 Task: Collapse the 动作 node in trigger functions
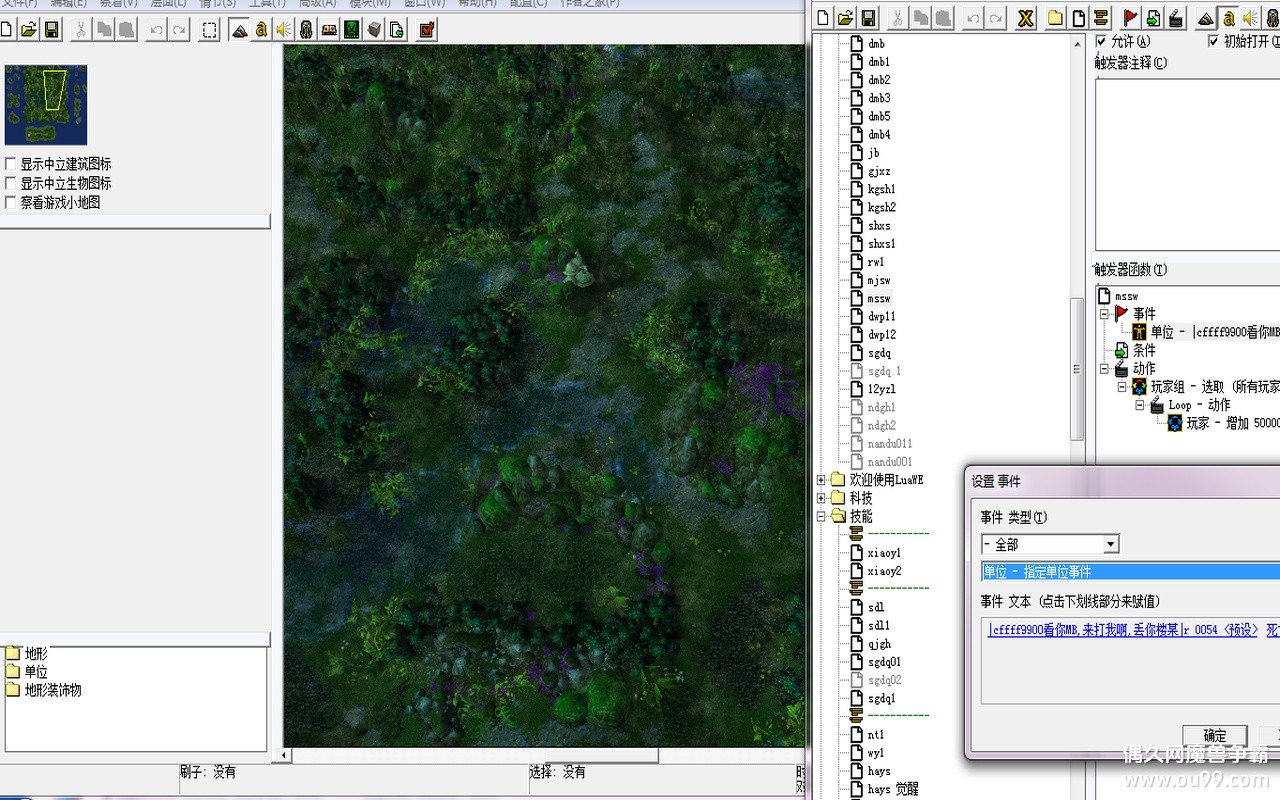tap(1106, 369)
